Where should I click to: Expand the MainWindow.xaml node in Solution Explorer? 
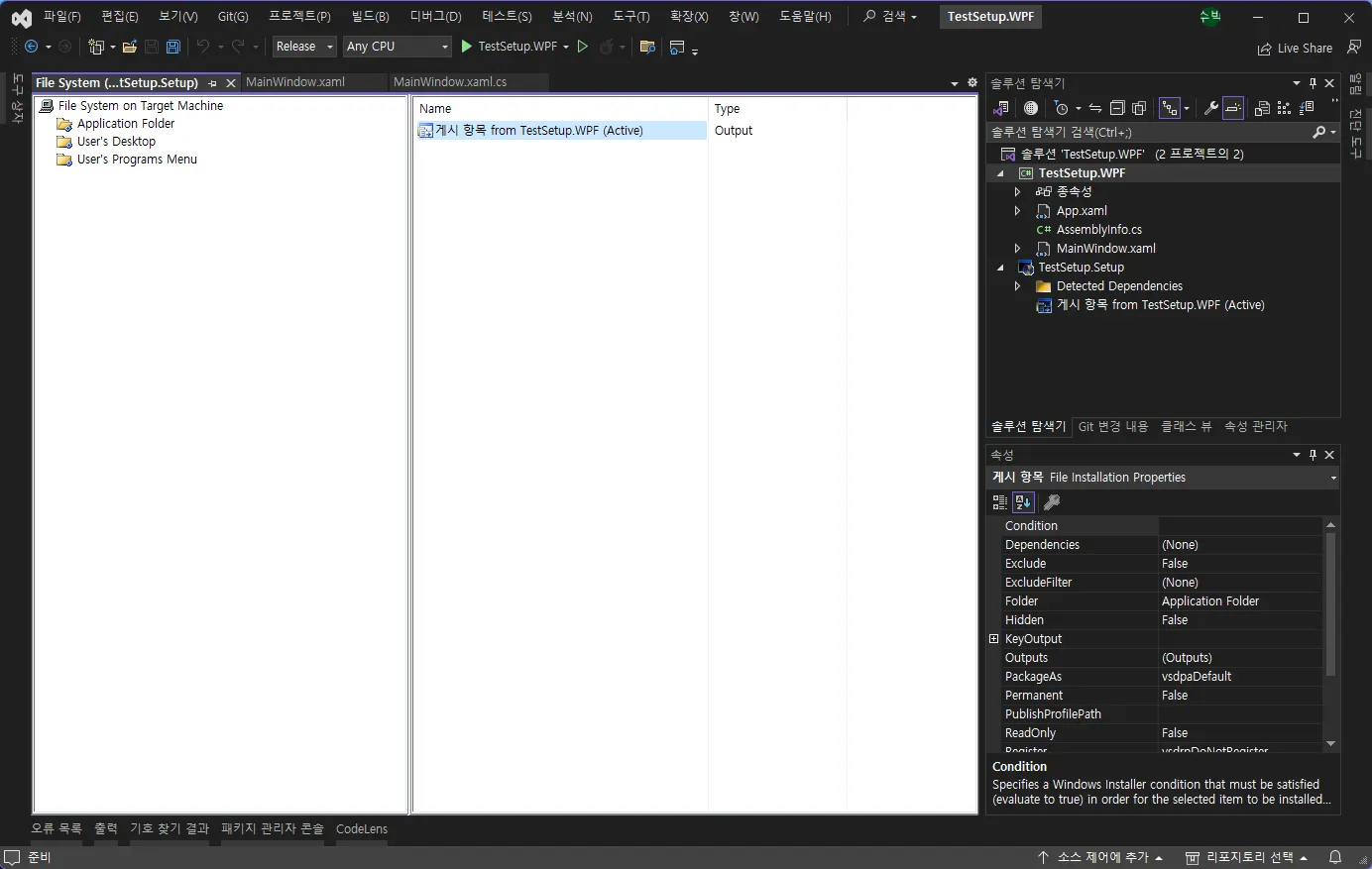tap(1017, 248)
